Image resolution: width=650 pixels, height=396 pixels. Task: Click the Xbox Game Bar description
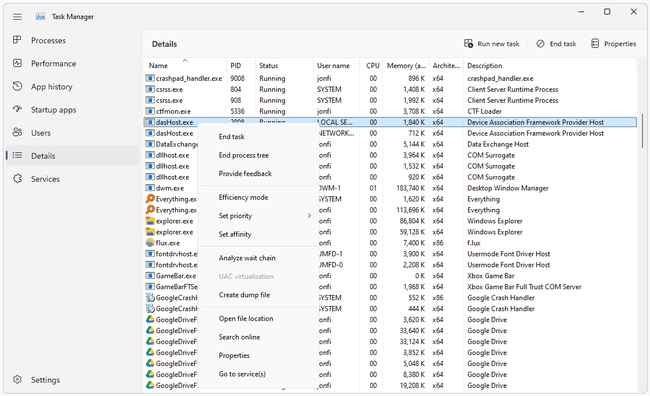[x=491, y=275]
